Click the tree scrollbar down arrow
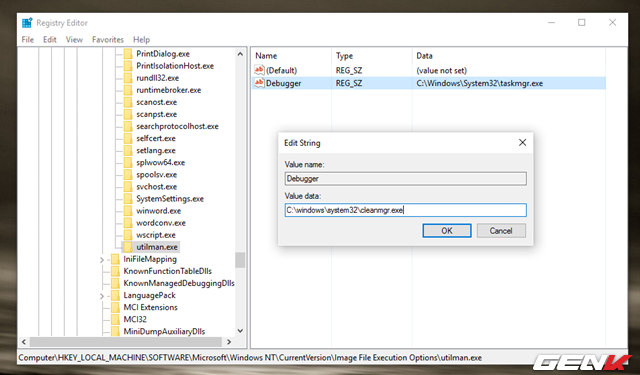The height and width of the screenshot is (375, 640). pyautogui.click(x=240, y=331)
